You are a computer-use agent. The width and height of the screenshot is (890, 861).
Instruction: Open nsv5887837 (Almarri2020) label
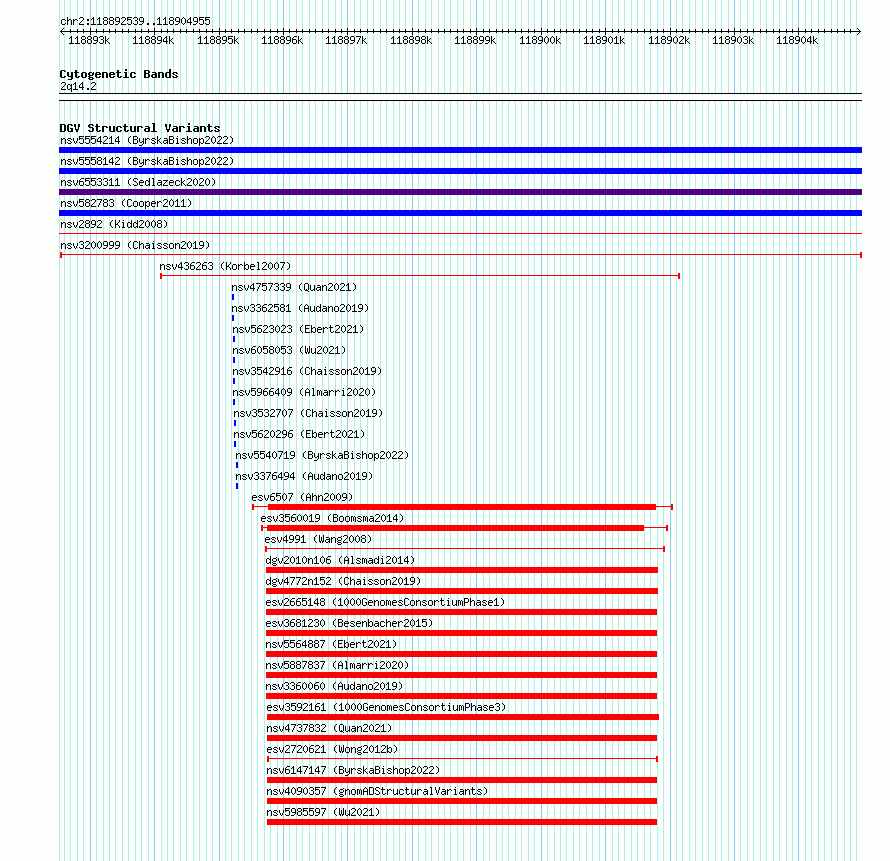click(337, 665)
